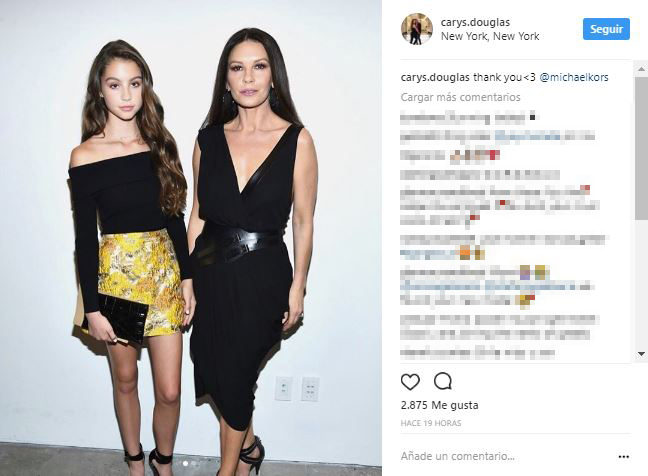648x476 pixels.
Task: Click the comment speech bubble icon
Action: click(x=443, y=381)
